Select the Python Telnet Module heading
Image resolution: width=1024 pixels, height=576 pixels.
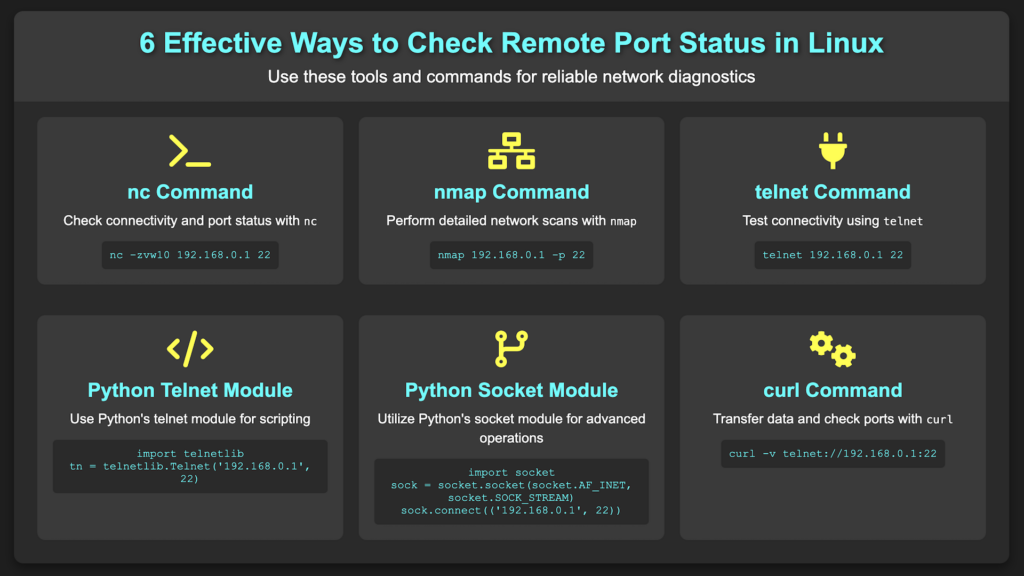(x=190, y=390)
